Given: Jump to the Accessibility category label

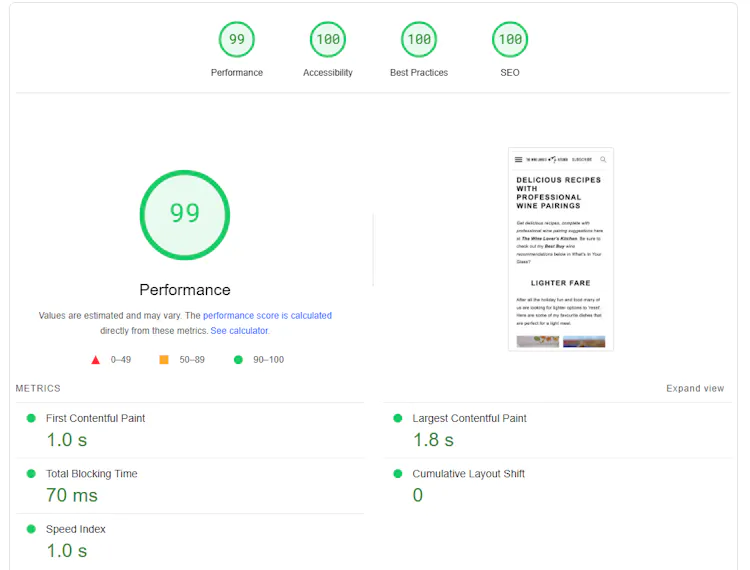Looking at the screenshot, I should [328, 73].
